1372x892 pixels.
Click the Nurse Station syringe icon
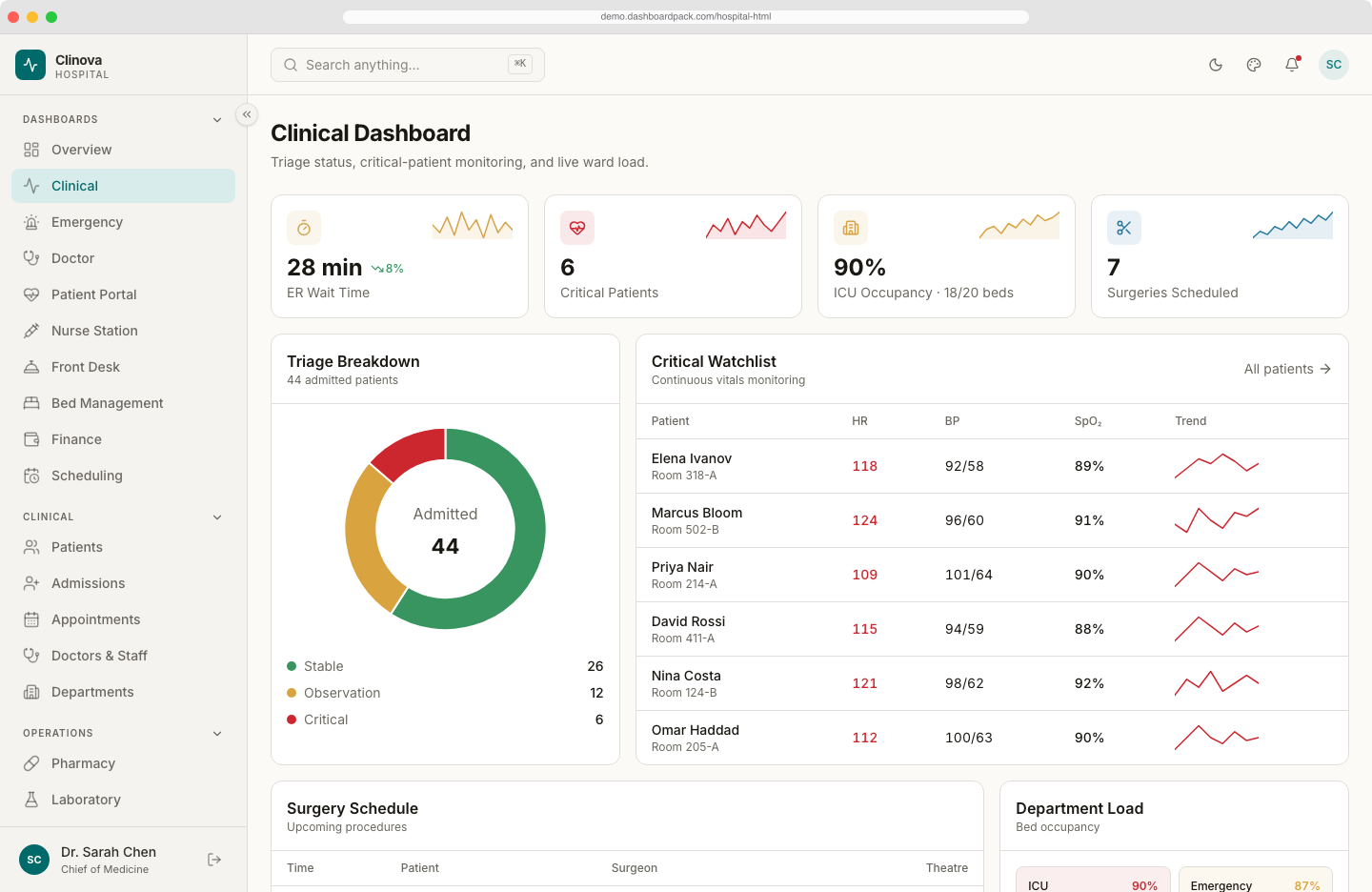point(31,331)
